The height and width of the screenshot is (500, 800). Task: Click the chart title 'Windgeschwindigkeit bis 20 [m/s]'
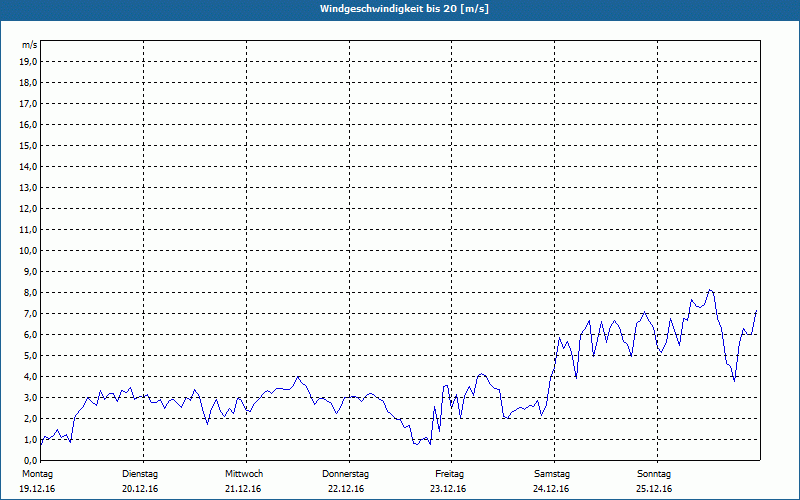pos(404,9)
